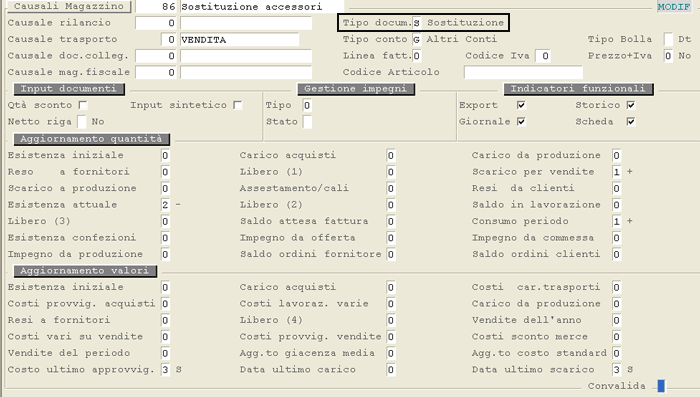Click the Prezzo+Iva field
The image size is (700, 397).
(668, 56)
